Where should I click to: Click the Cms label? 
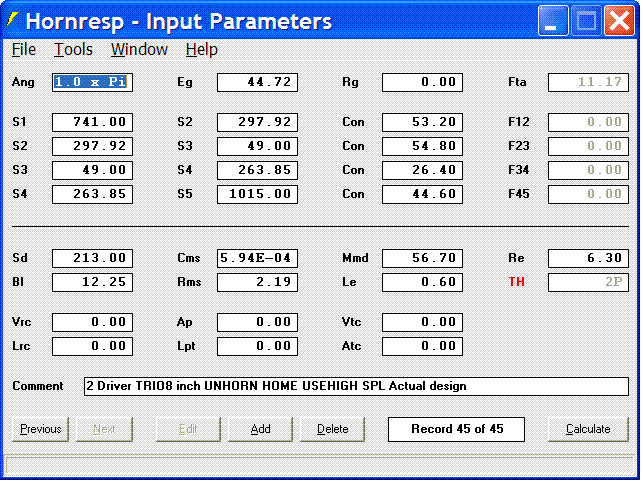tap(189, 258)
